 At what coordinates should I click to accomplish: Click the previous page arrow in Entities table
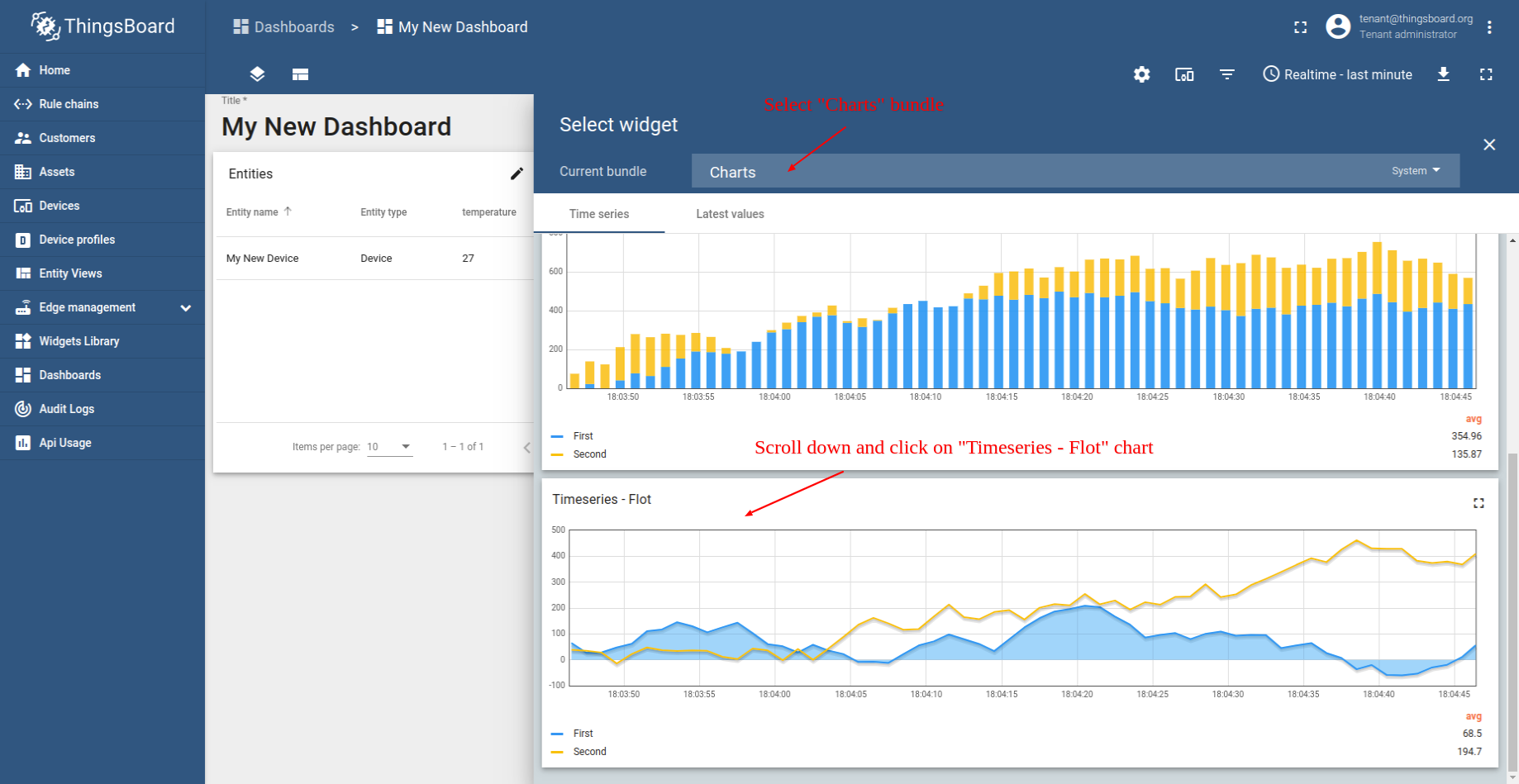coord(526,447)
